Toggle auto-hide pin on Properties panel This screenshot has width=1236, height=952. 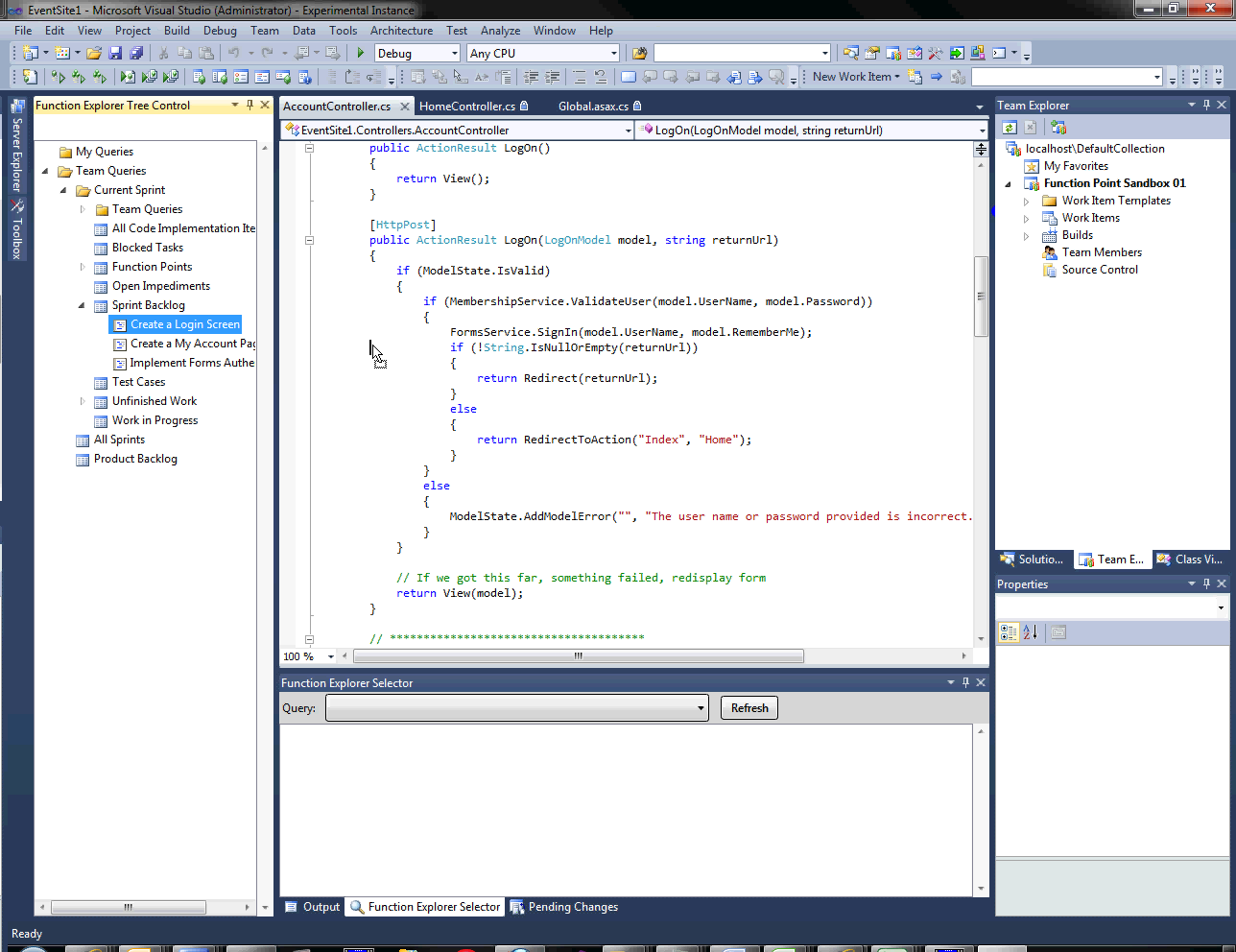(x=1206, y=583)
